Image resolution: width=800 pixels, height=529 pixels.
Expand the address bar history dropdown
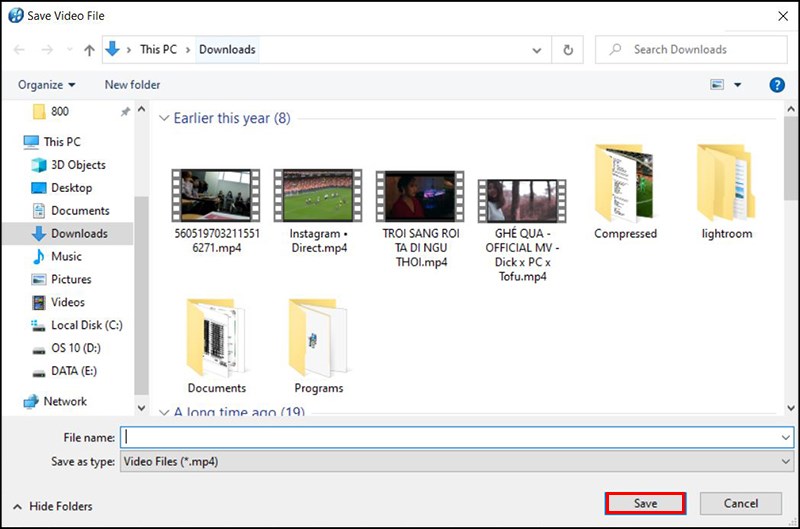pos(537,50)
